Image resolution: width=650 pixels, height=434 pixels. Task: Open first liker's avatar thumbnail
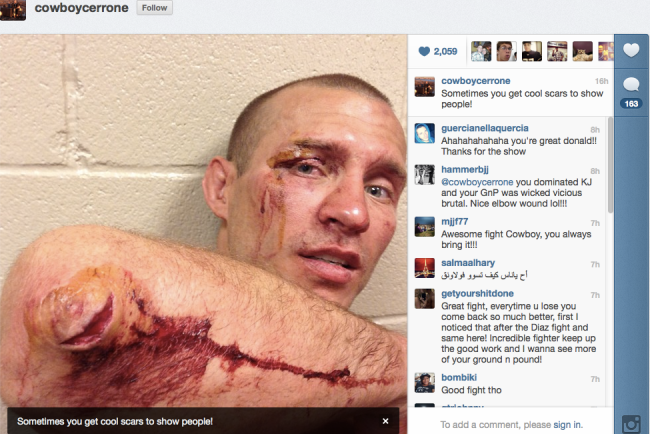(481, 51)
